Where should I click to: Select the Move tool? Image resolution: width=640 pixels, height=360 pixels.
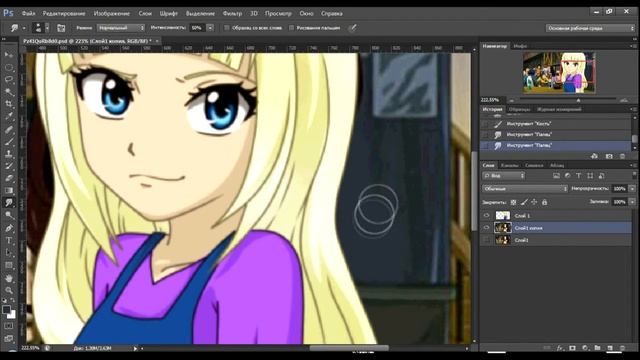[9, 54]
